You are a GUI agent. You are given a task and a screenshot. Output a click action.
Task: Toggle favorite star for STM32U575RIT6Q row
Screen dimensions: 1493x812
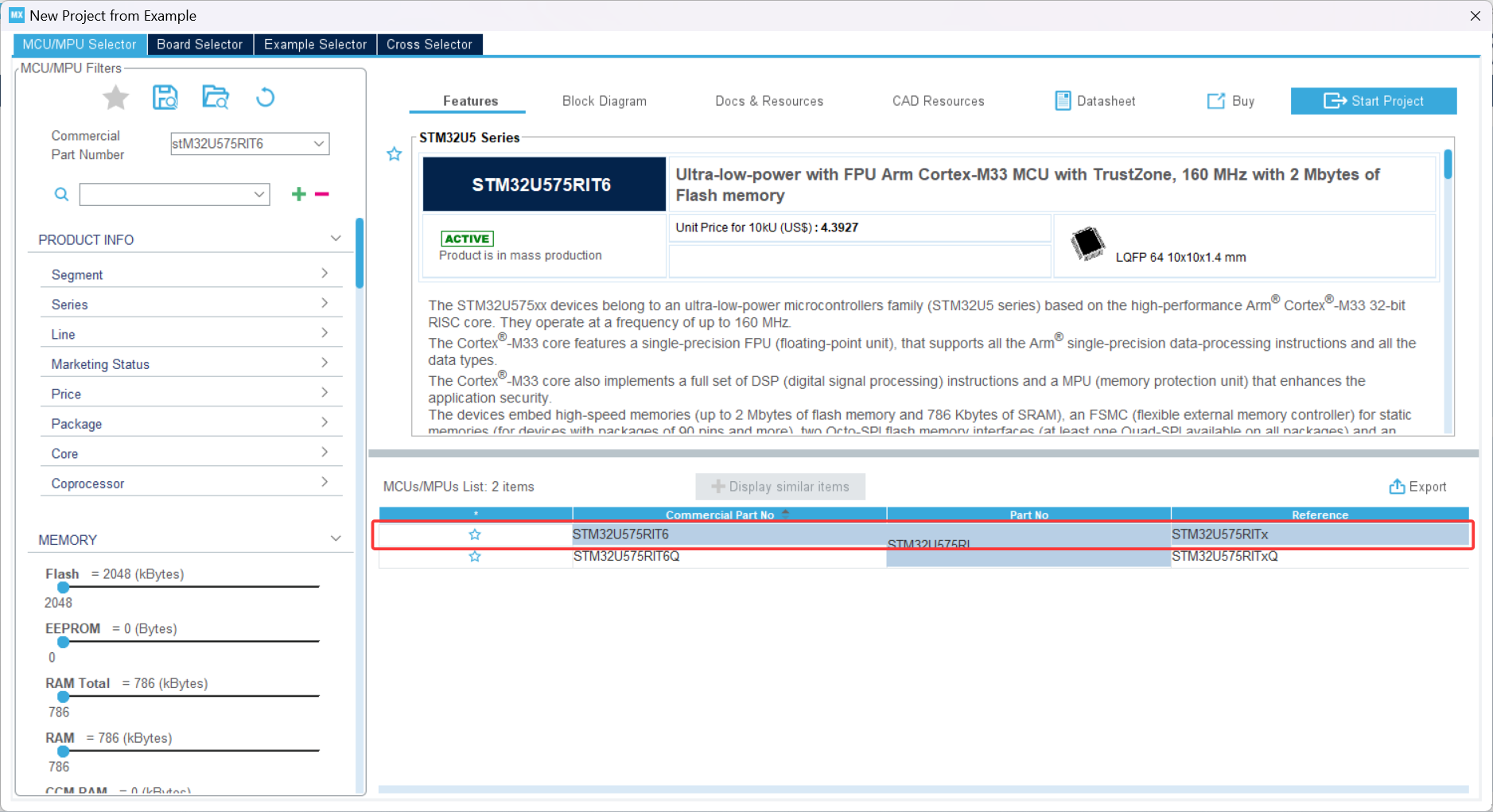[475, 557]
